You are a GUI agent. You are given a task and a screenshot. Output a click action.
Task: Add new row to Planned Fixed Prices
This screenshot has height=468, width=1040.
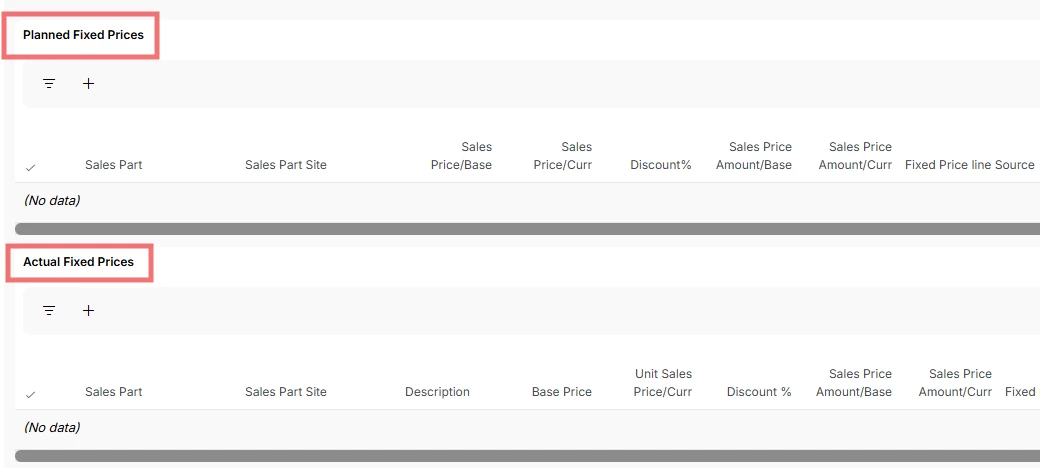click(88, 84)
